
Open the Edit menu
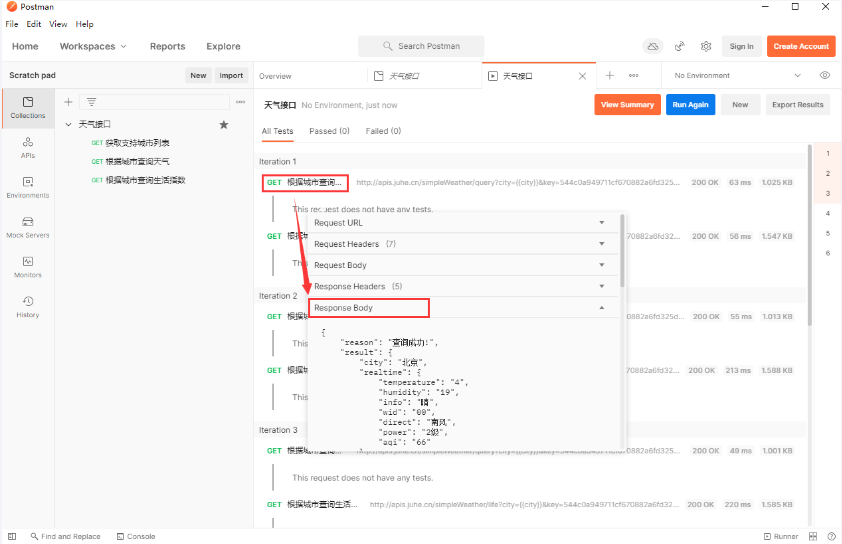pos(34,24)
